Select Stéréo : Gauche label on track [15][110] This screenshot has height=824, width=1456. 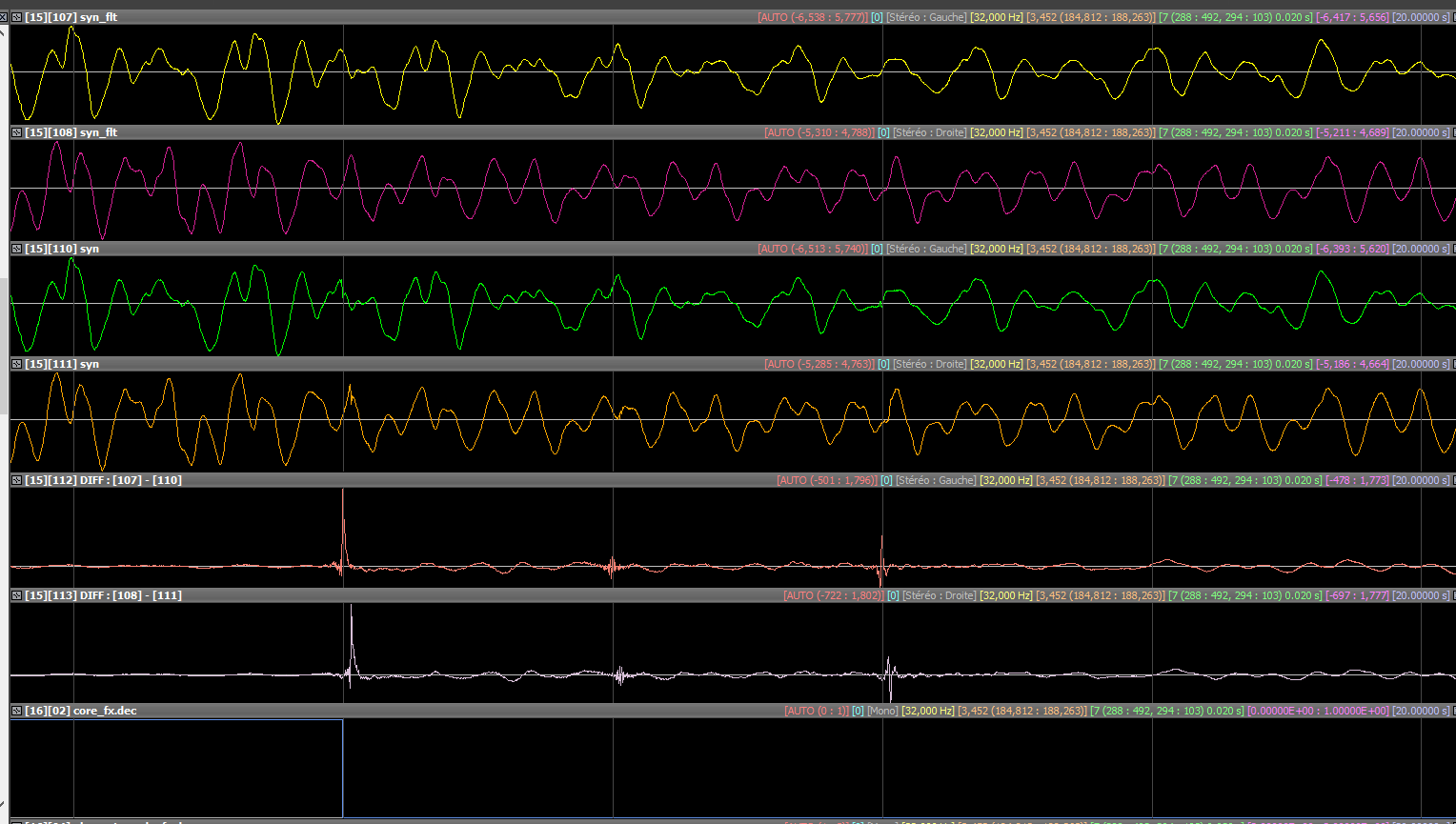point(926,249)
